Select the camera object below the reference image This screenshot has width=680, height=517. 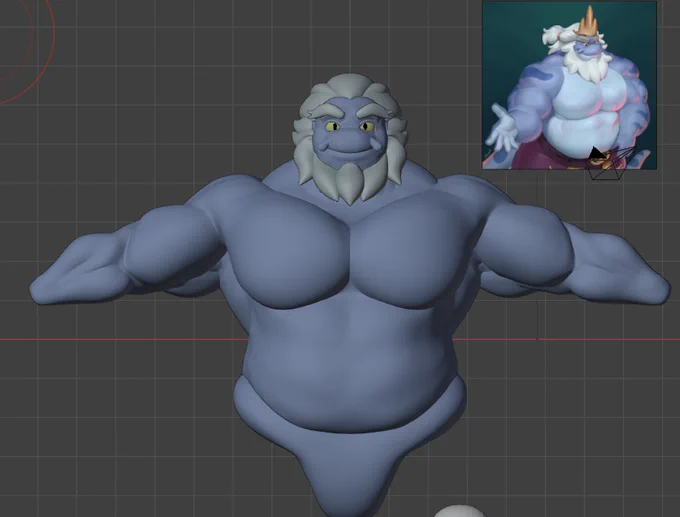pyautogui.click(x=612, y=164)
